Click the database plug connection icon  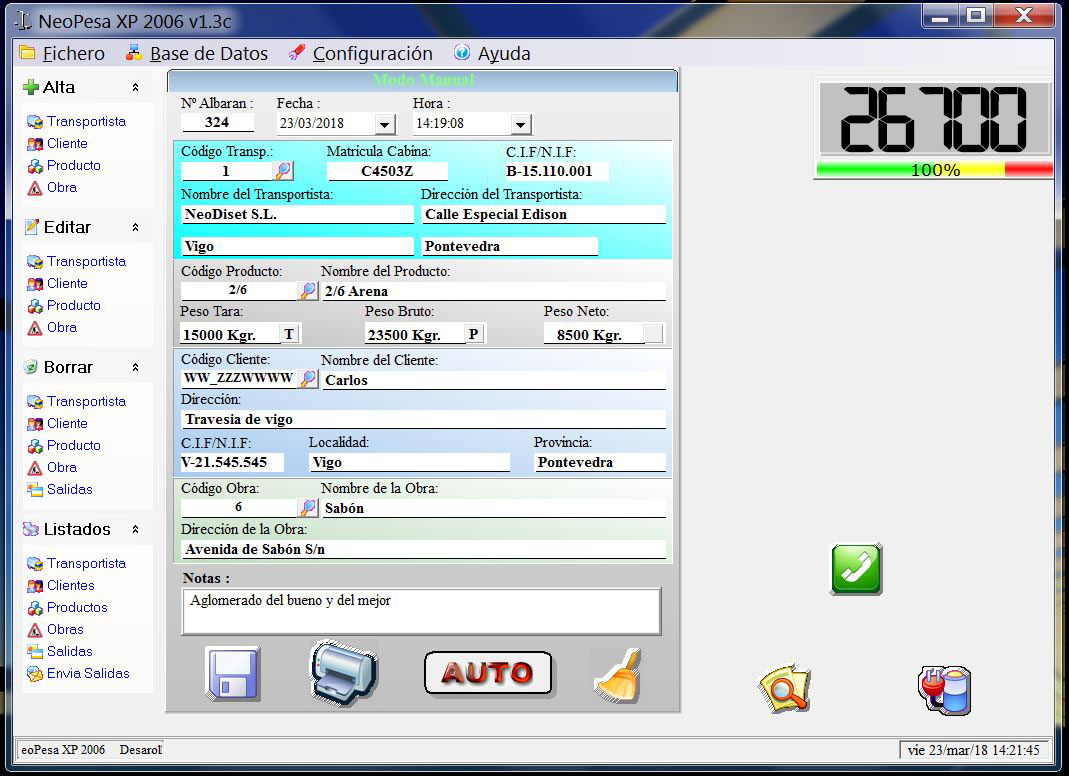point(944,690)
